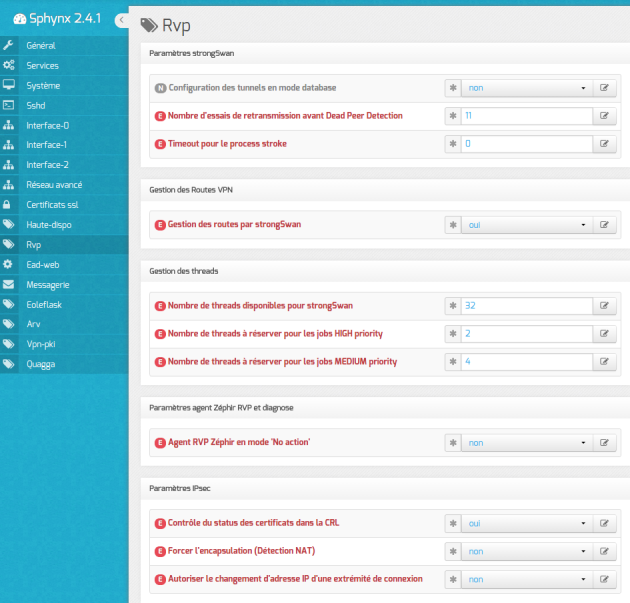
Task: Open the Haute-dispo menu section
Action: (64, 225)
